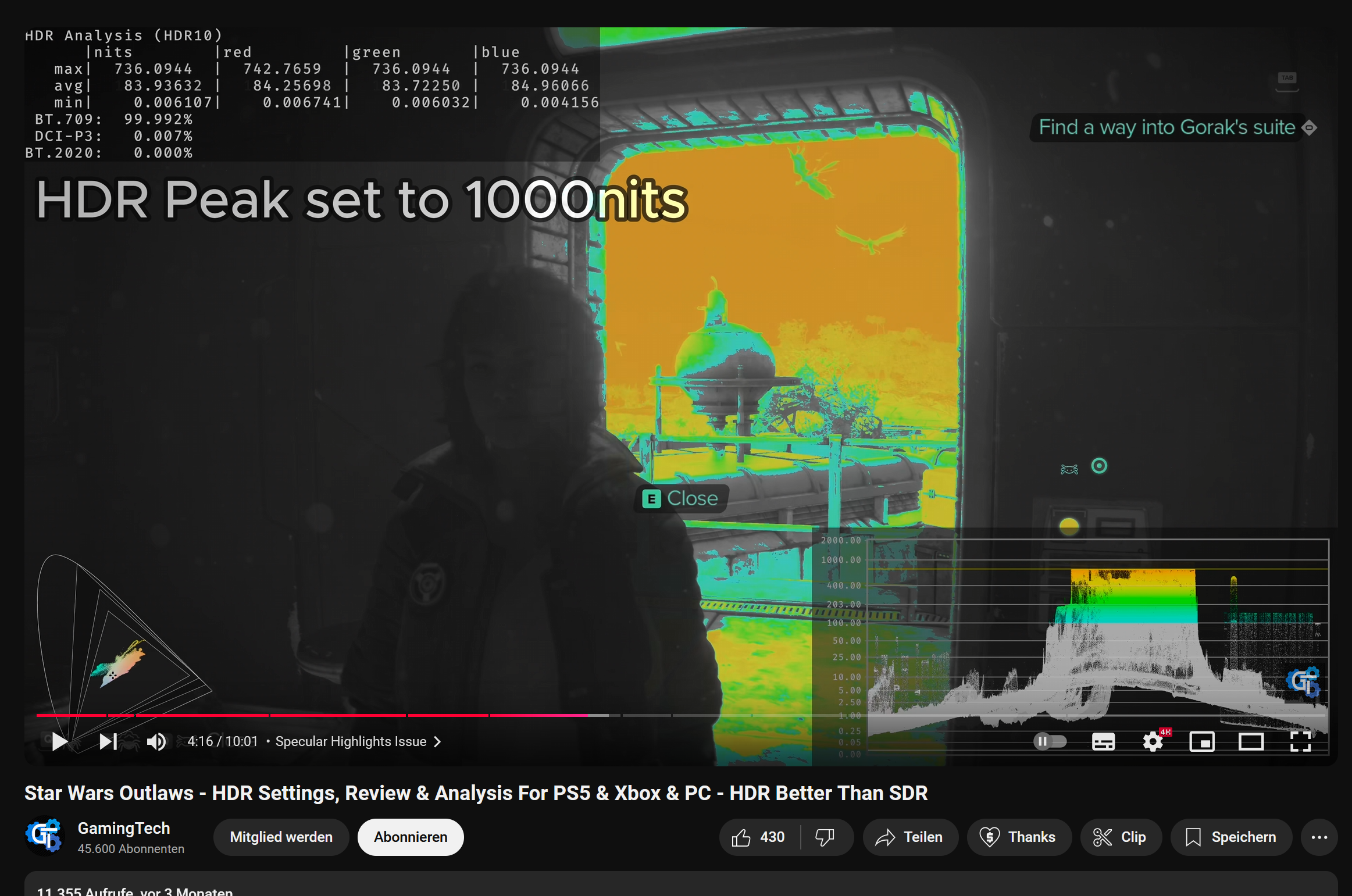This screenshot has width=1352, height=896.
Task: Disable autoplay with the toggle
Action: pyautogui.click(x=1050, y=742)
